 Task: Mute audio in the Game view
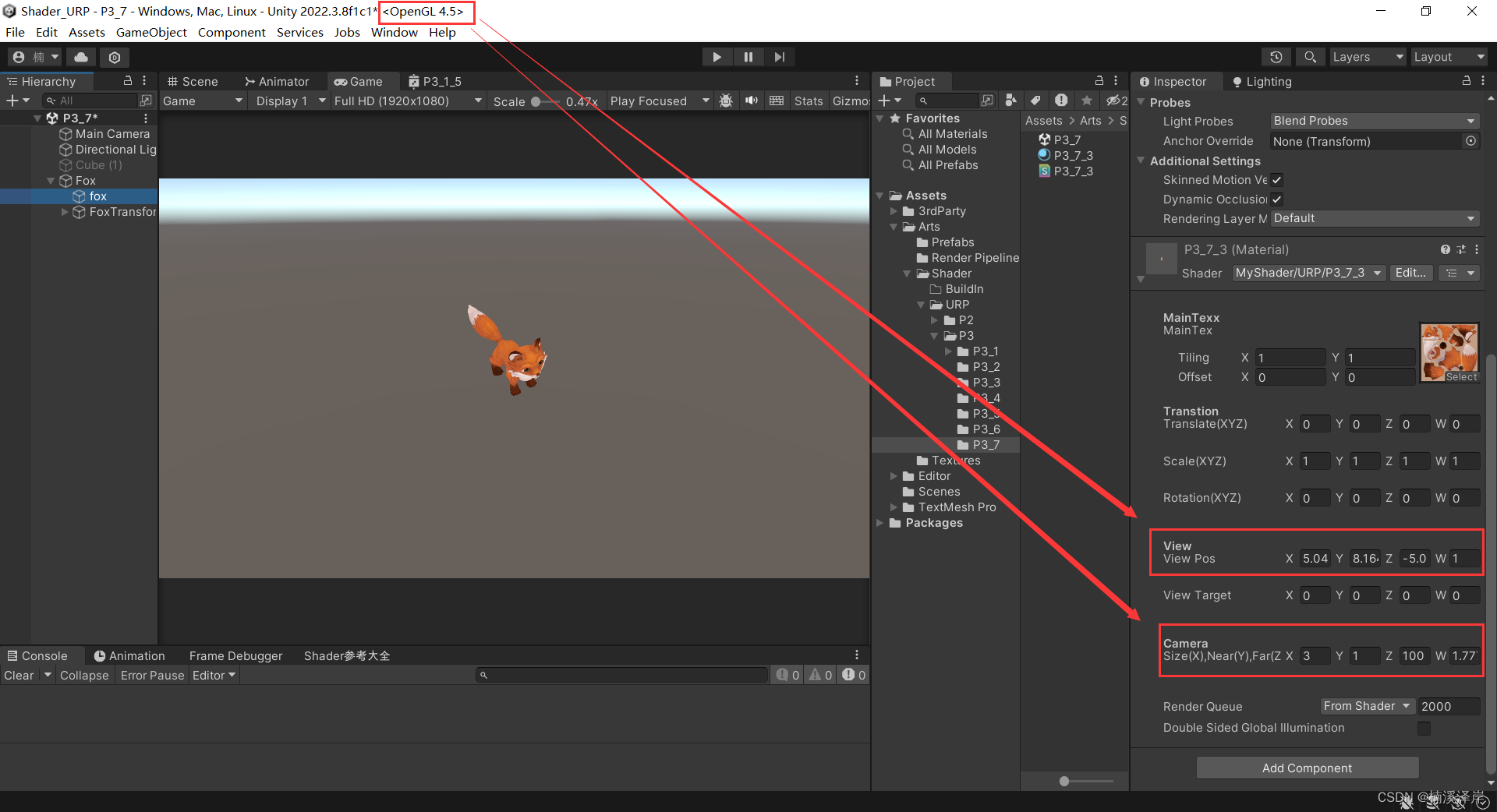pos(752,101)
